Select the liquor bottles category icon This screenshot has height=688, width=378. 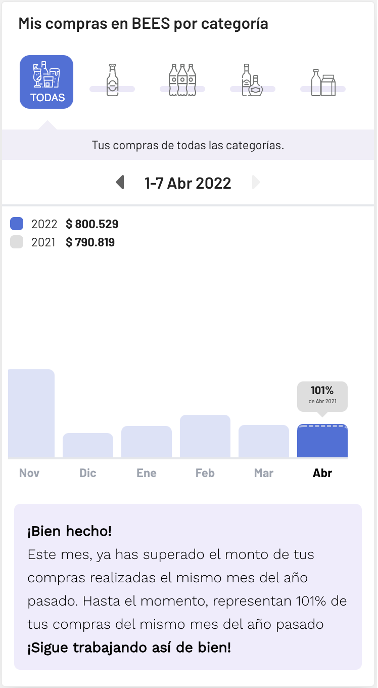click(x=252, y=80)
